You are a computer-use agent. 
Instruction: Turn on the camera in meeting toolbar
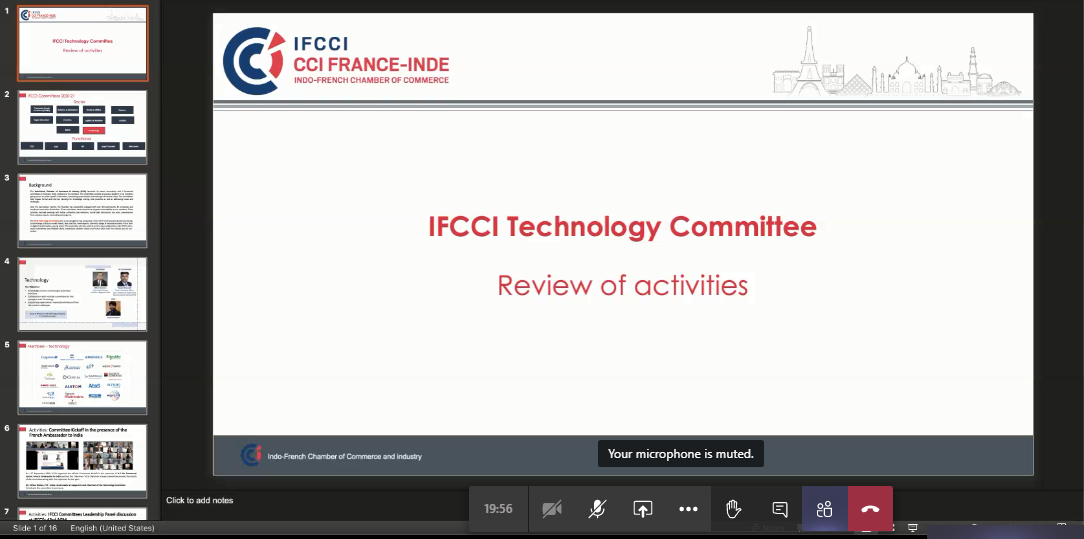click(x=551, y=509)
